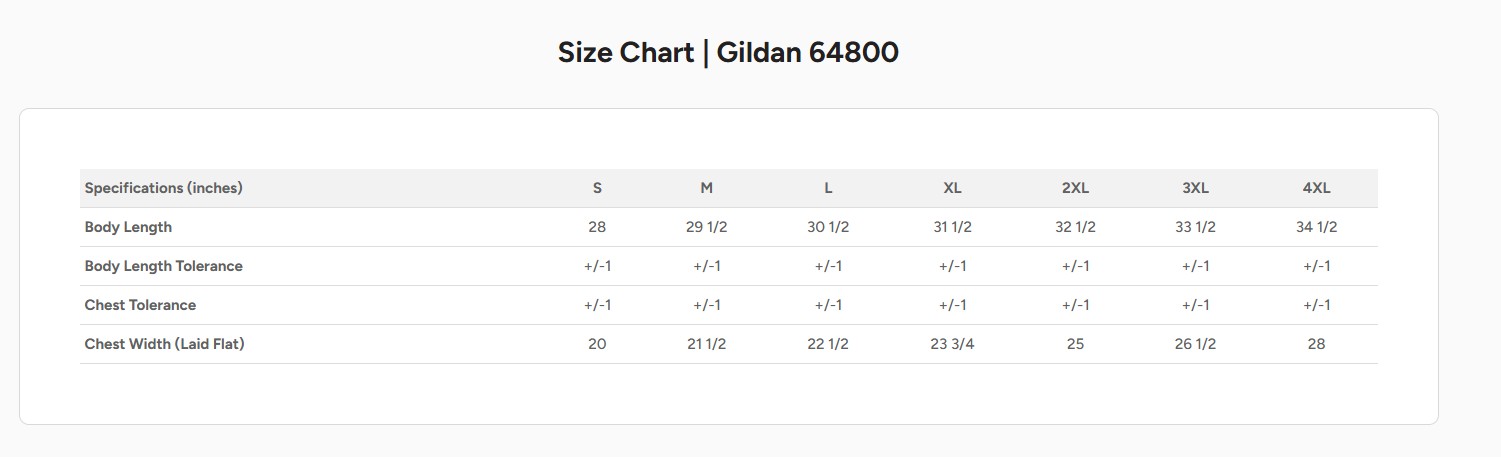Click the Body Length row label

(128, 227)
